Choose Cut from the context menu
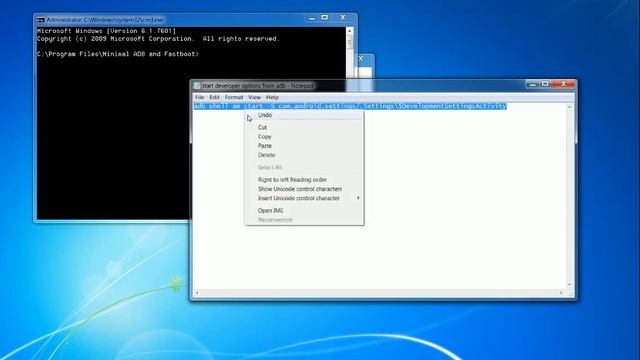640x360 pixels. coord(304,127)
